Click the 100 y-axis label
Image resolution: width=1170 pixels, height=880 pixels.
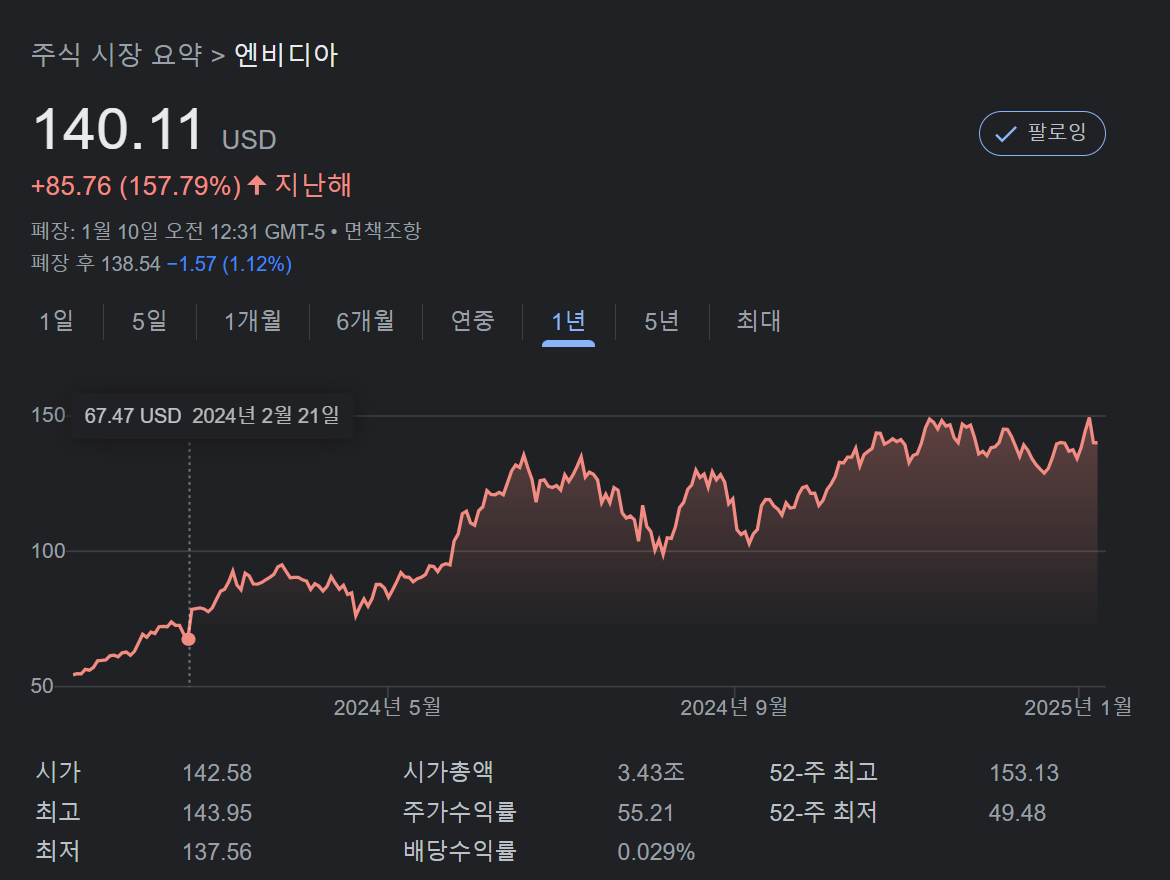(49, 552)
